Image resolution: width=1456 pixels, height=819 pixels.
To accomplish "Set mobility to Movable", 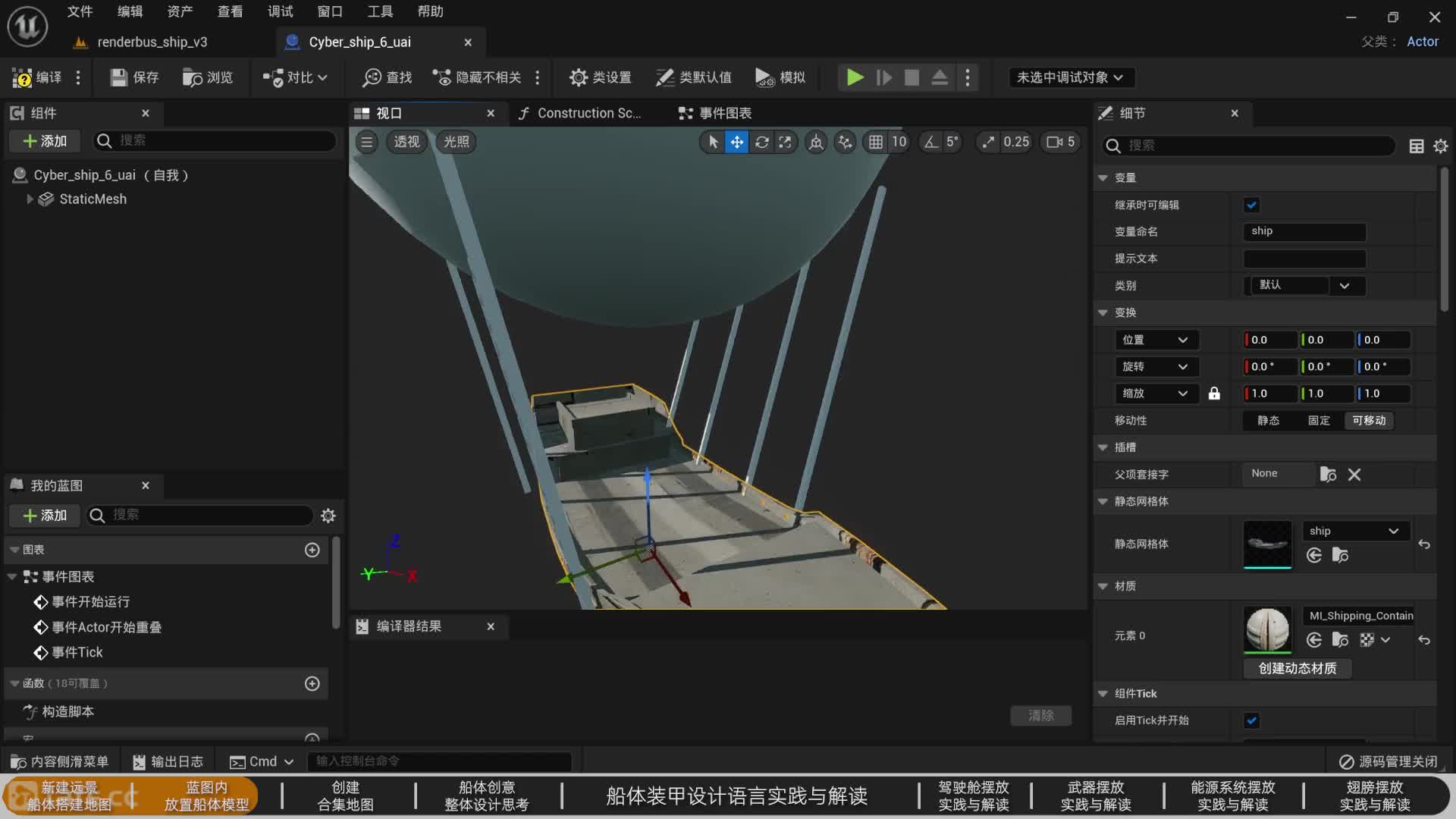I will coord(1368,421).
